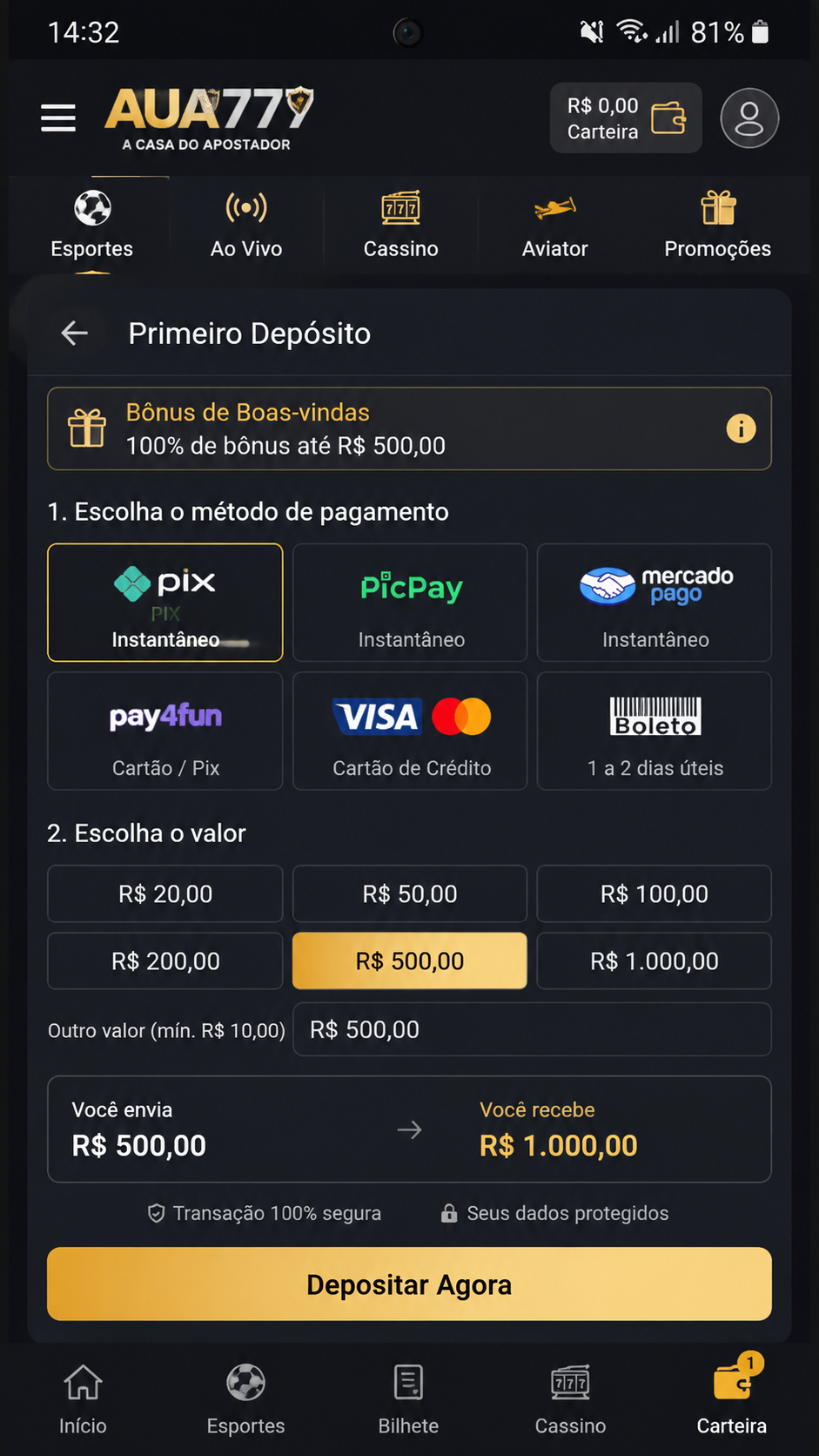Open Aviator plane icon in top nav

coord(554,208)
